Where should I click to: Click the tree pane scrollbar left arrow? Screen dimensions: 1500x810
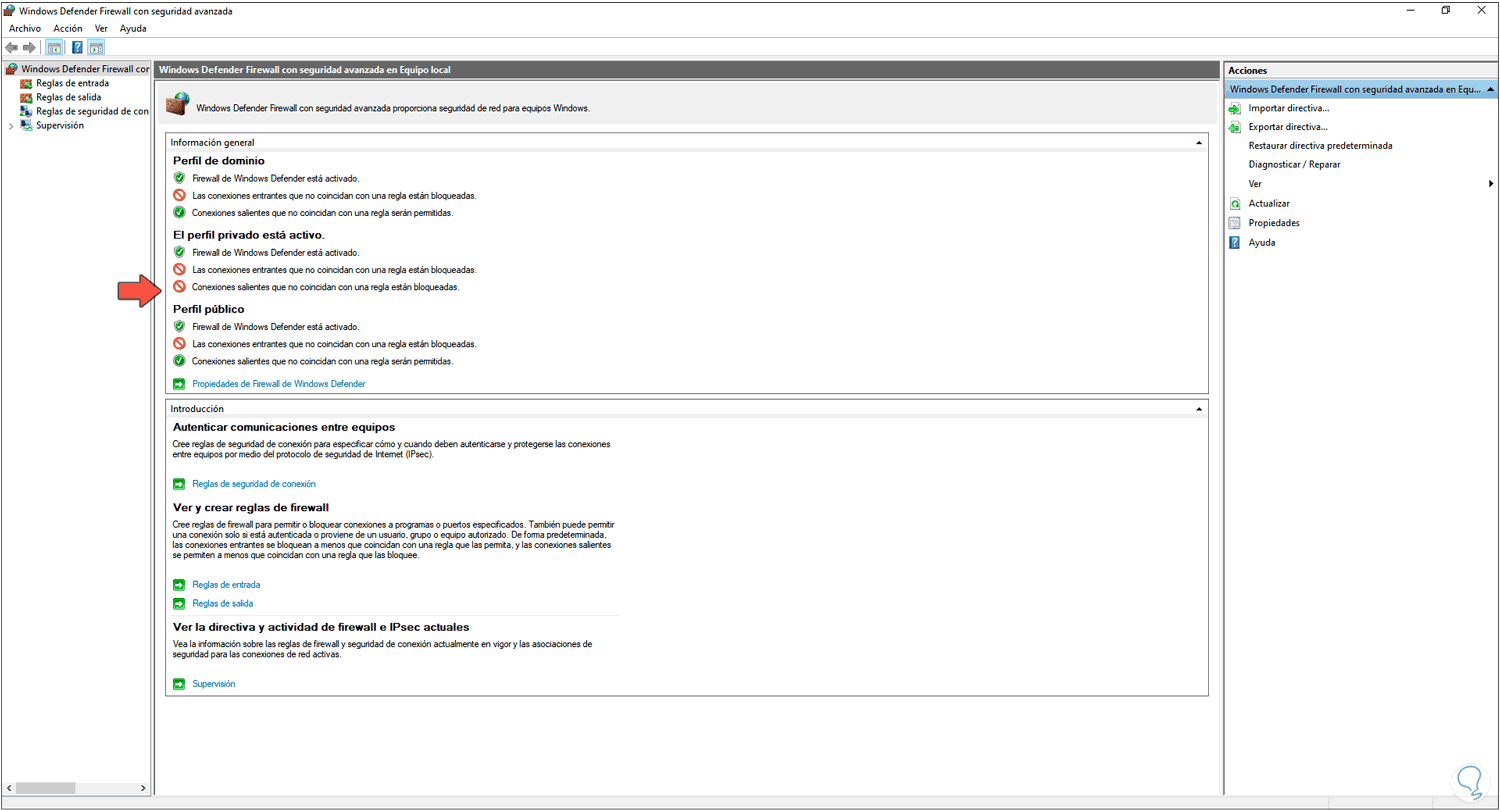click(x=8, y=788)
